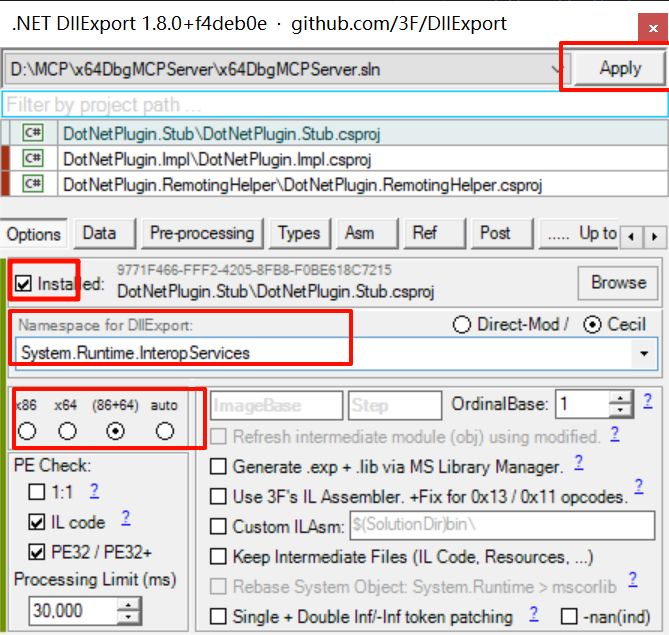Viewport: 669px width, 635px height.
Task: Uncheck the Installed checkbox
Action: click(x=24, y=284)
